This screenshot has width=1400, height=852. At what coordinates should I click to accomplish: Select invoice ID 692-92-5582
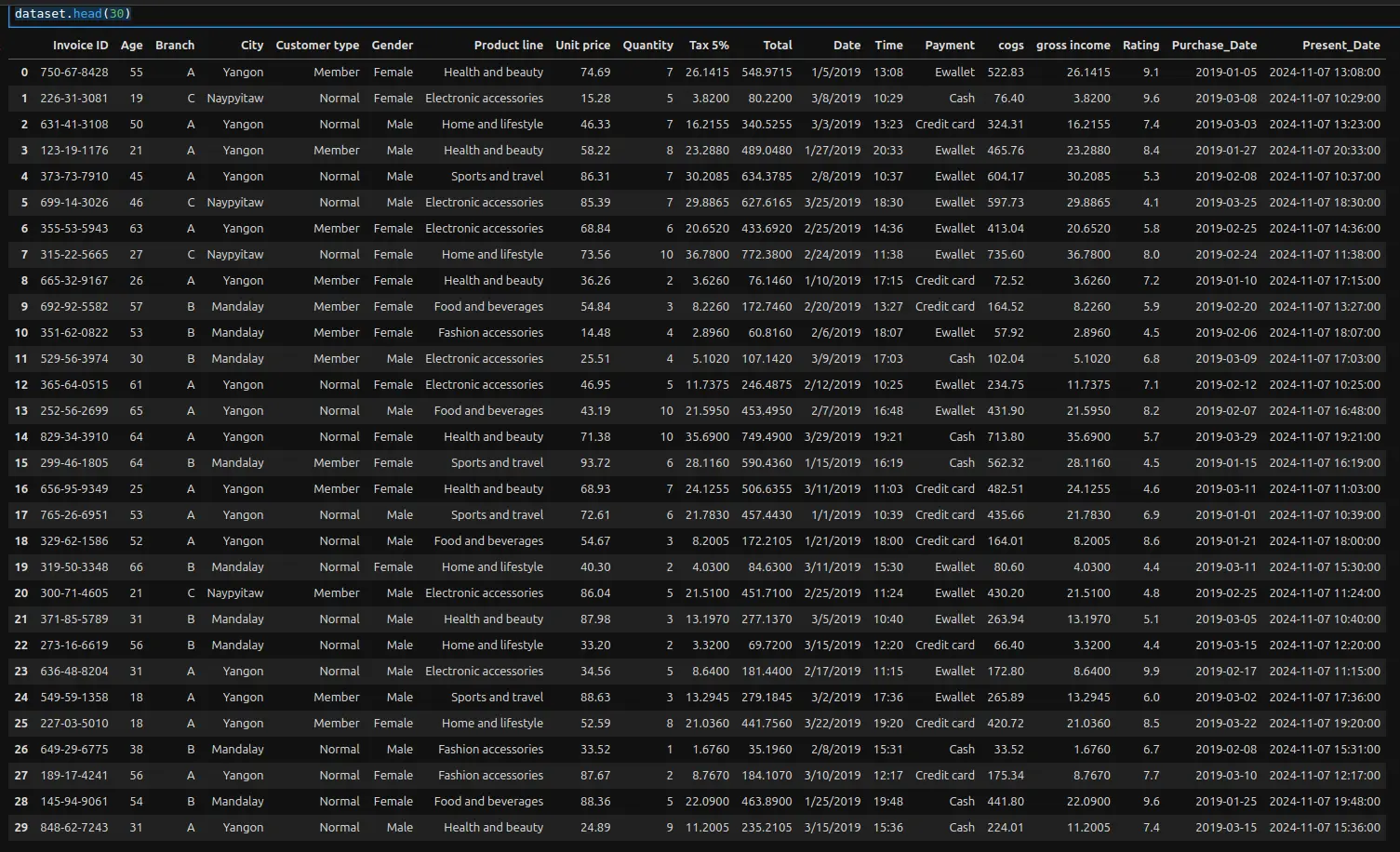tap(74, 306)
